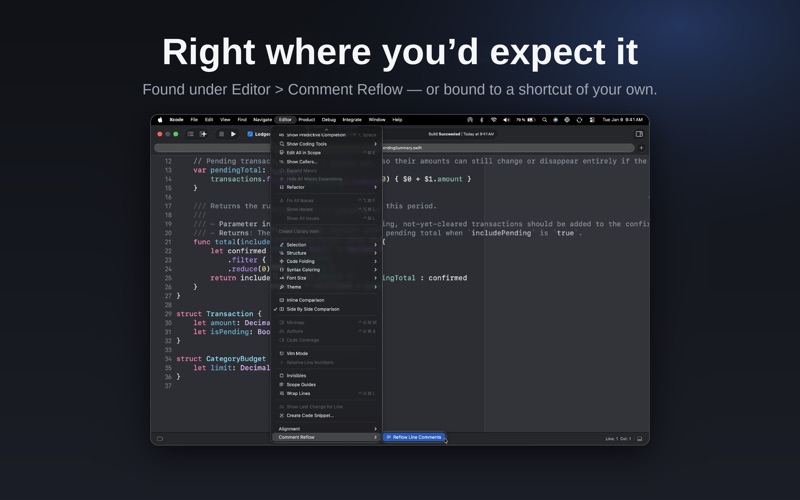Open the Xcode menu in the menu bar
Viewport: 800px width, 500px height.
click(176, 120)
